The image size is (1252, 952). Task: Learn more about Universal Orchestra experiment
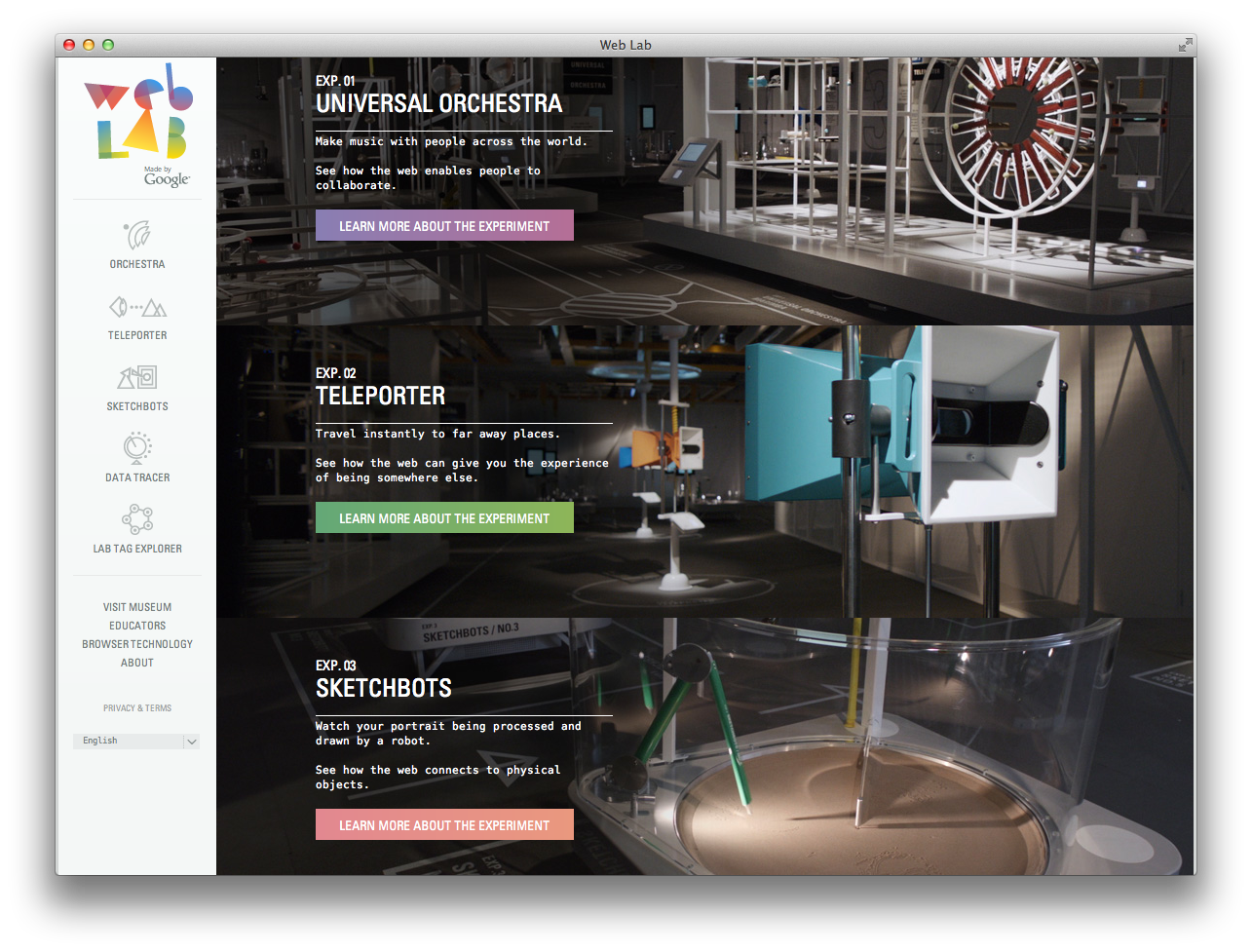(444, 225)
